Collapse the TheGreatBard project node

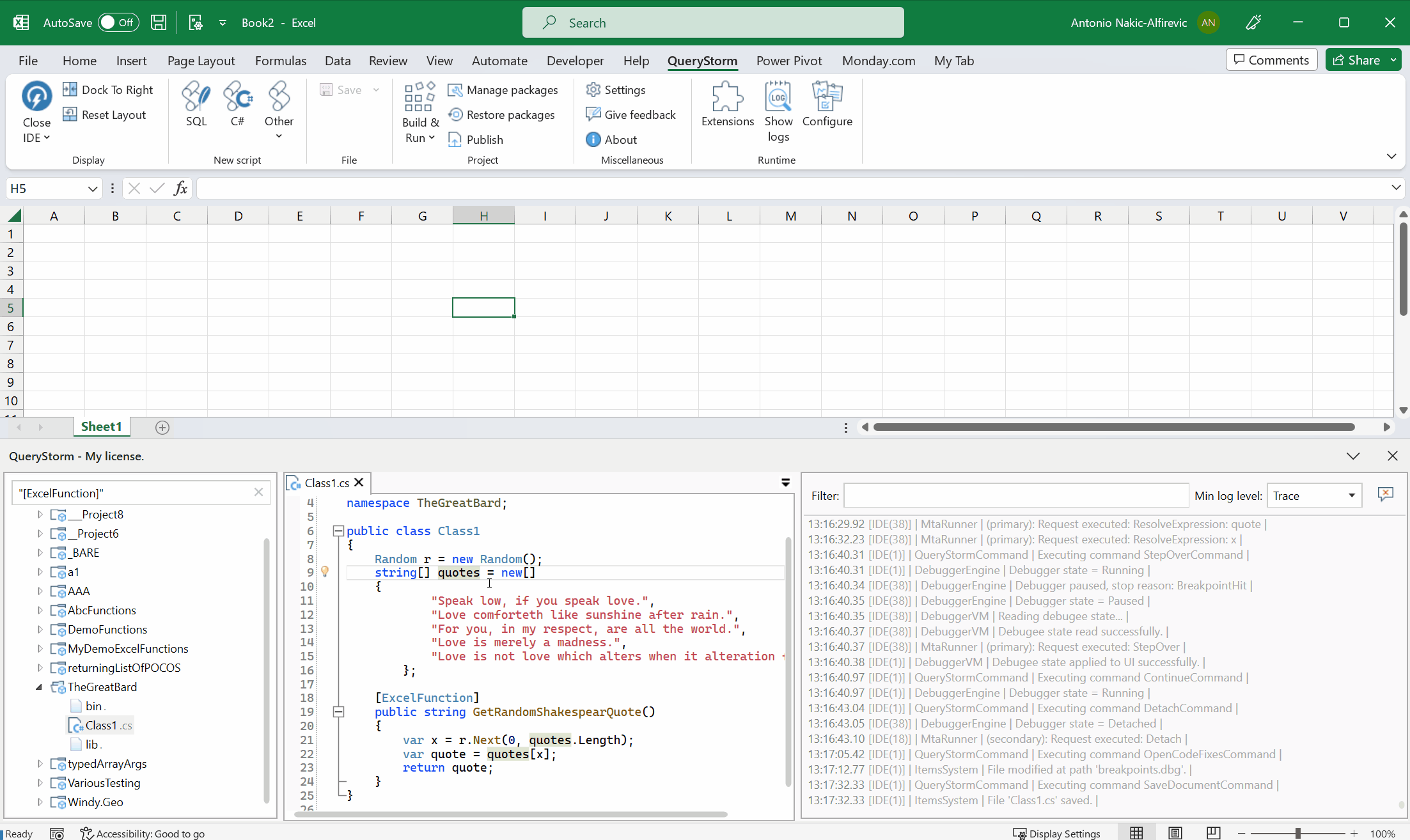pos(40,687)
